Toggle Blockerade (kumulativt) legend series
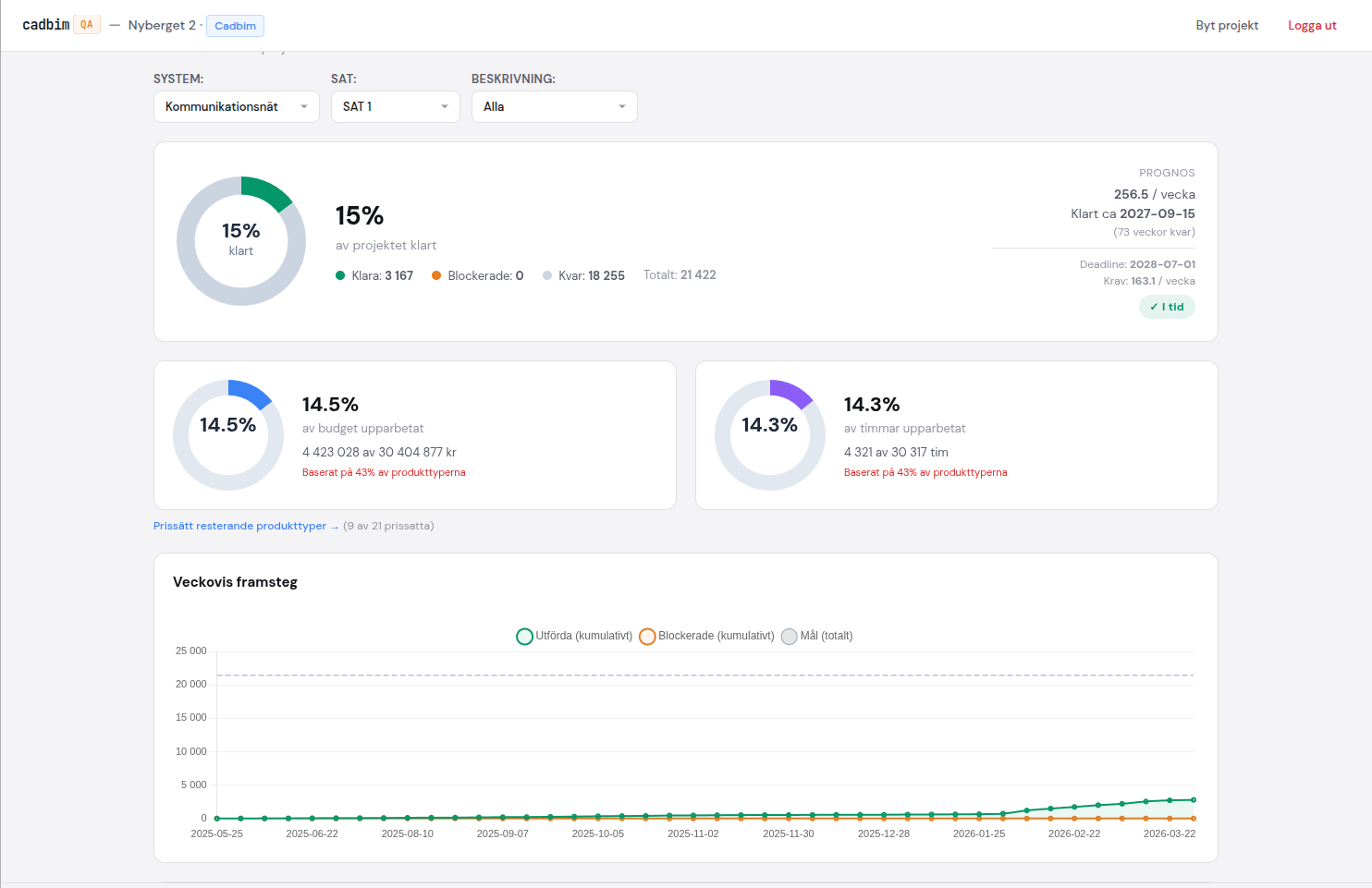1372x888 pixels. 706,636
